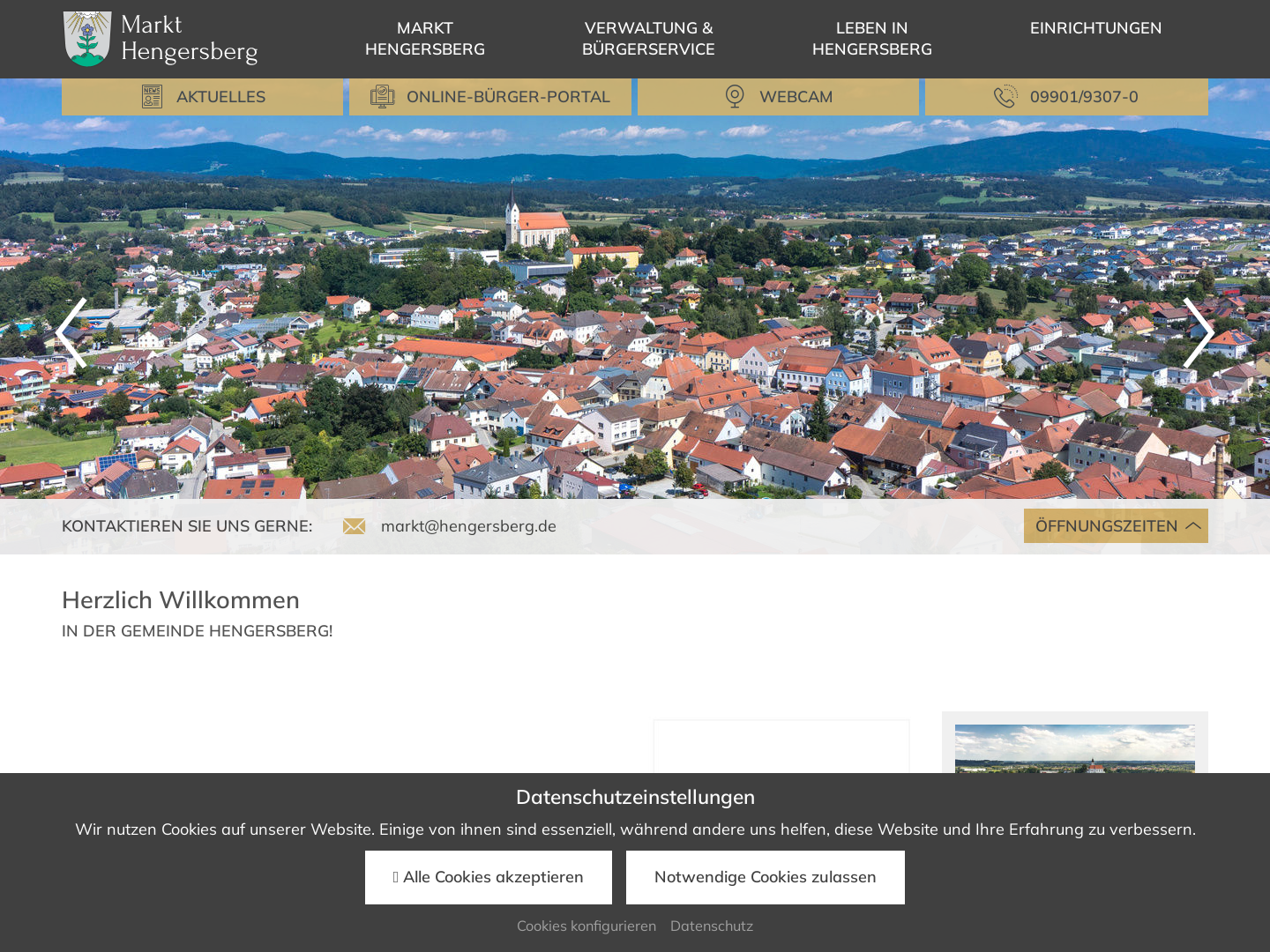1270x952 pixels.
Task: Expand the Öffnungszeiten panel
Action: tap(1116, 525)
